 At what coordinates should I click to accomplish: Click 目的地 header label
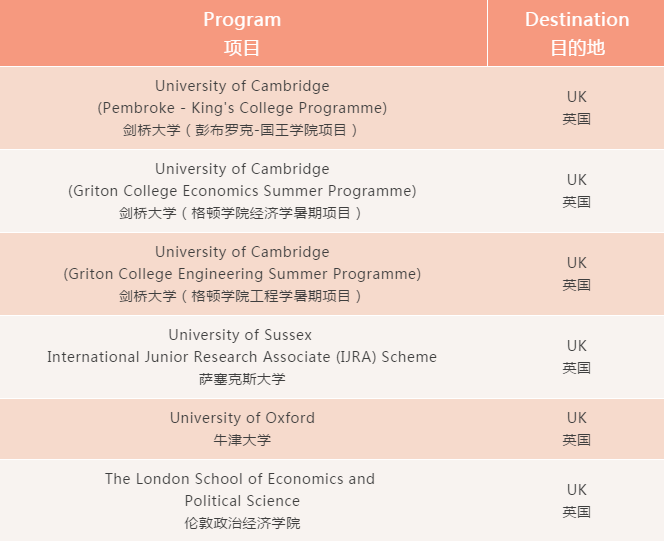tap(577, 47)
